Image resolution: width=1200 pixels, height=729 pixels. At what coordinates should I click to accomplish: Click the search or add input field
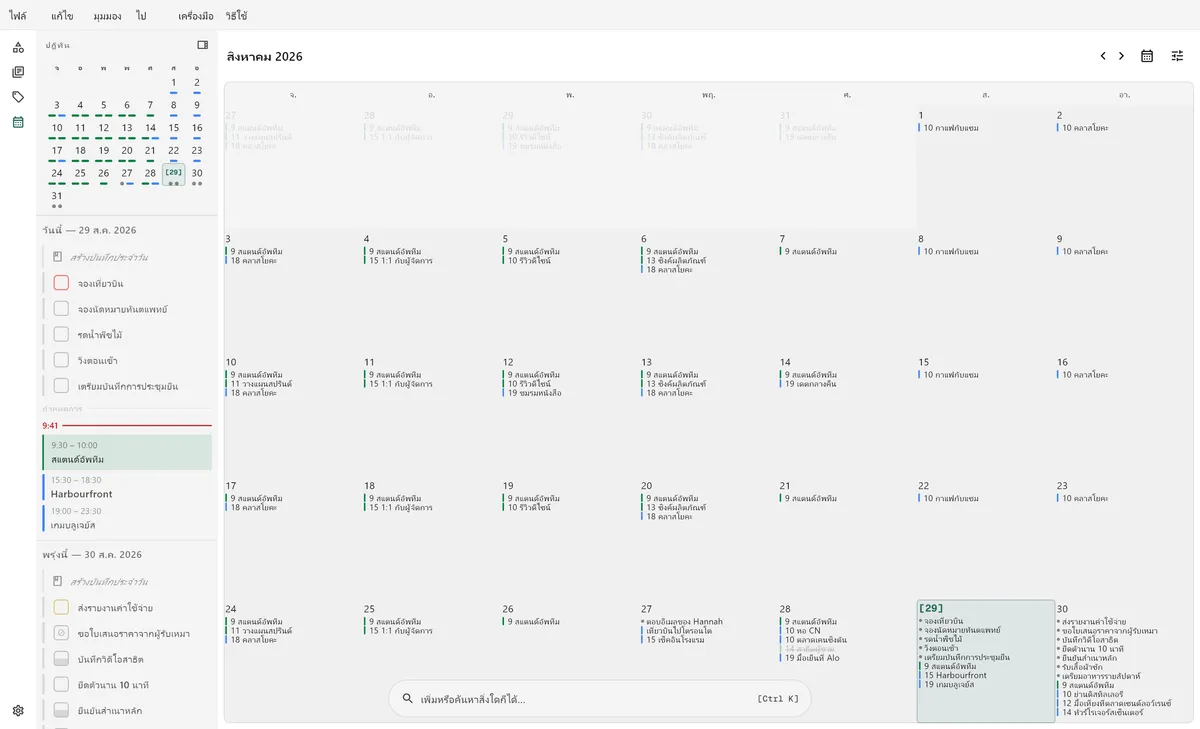tap(600, 699)
